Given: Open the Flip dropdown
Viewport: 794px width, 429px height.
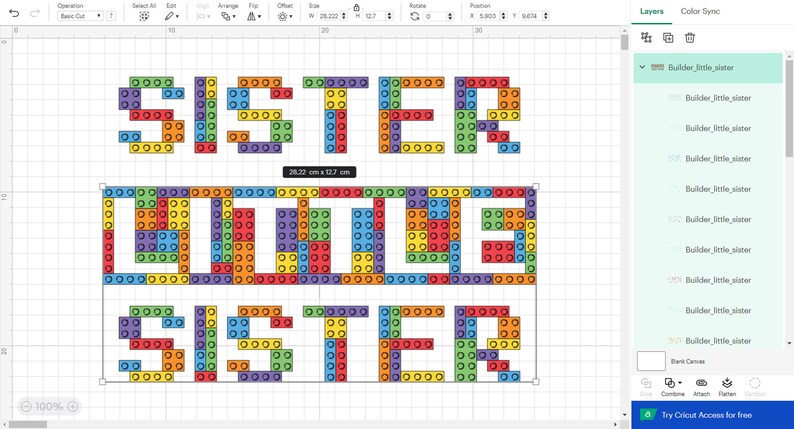Looking at the screenshot, I should [x=254, y=16].
